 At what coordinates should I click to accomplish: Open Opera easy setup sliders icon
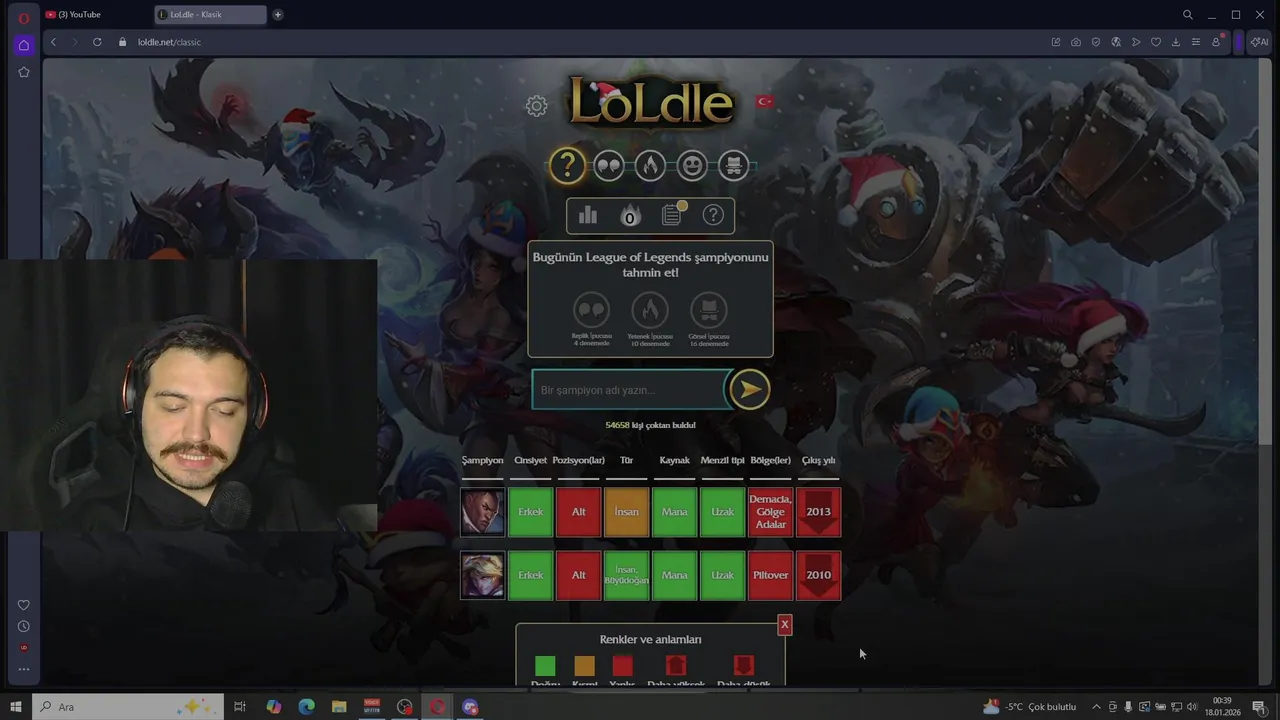tap(1196, 42)
